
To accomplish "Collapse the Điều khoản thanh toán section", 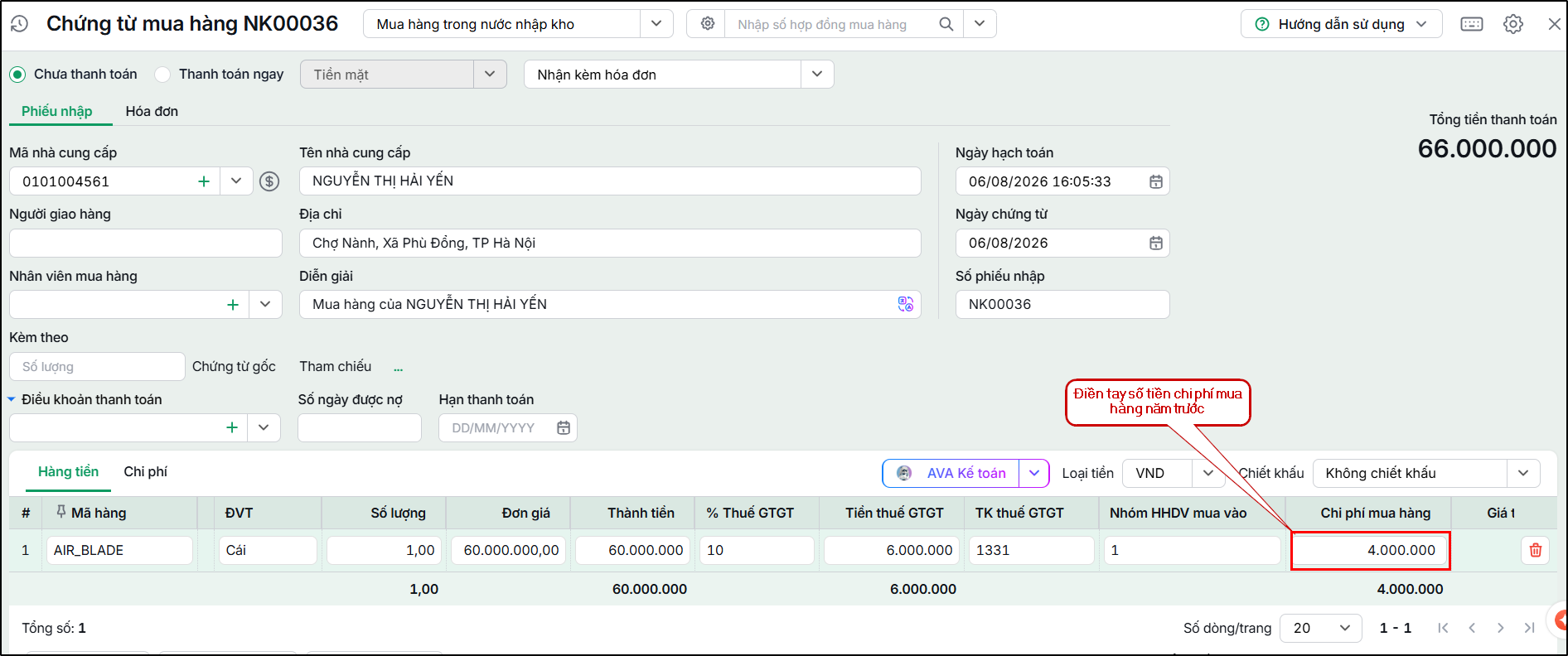I will 12,399.
